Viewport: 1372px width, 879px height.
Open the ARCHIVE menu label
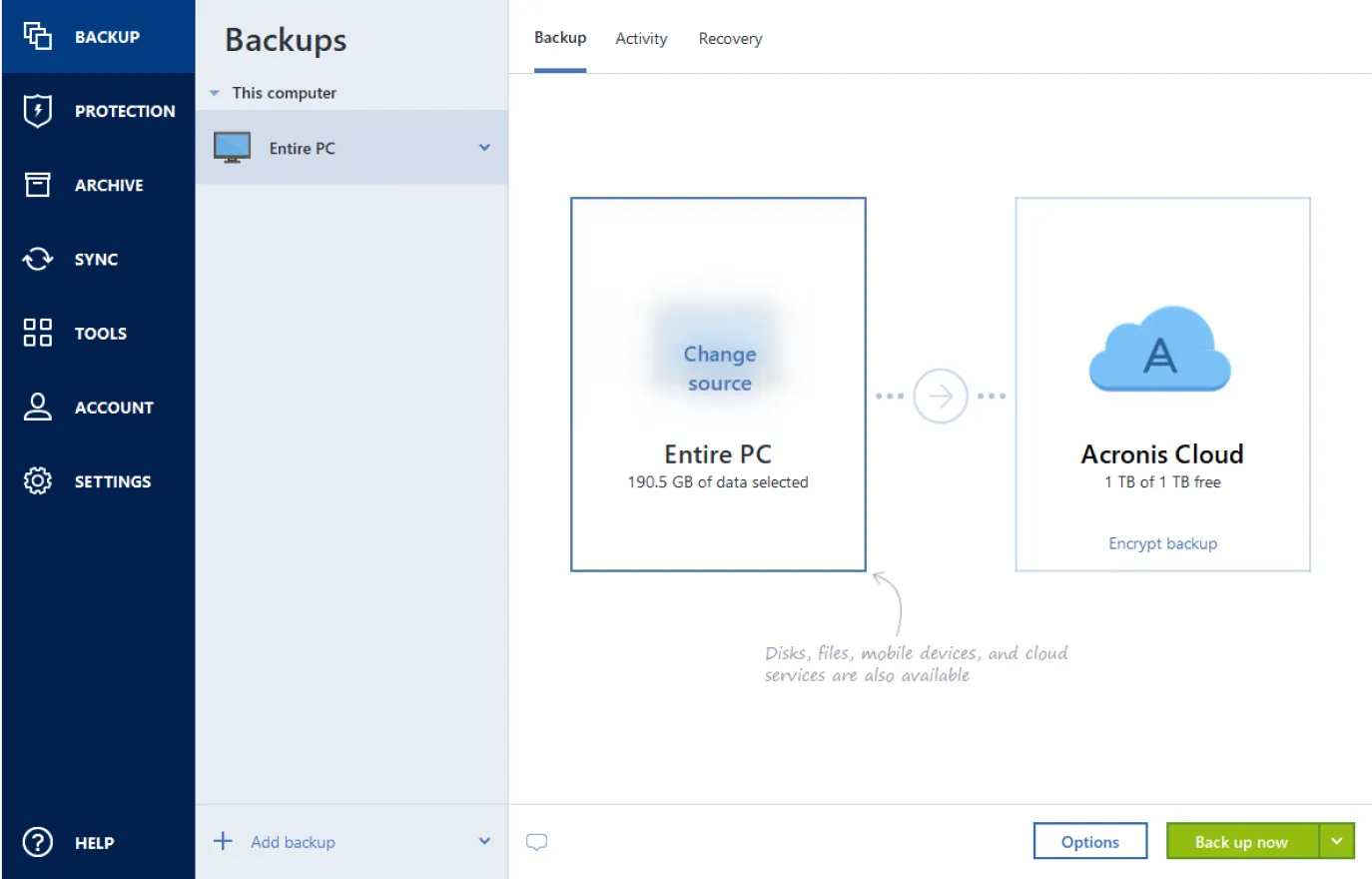109,185
